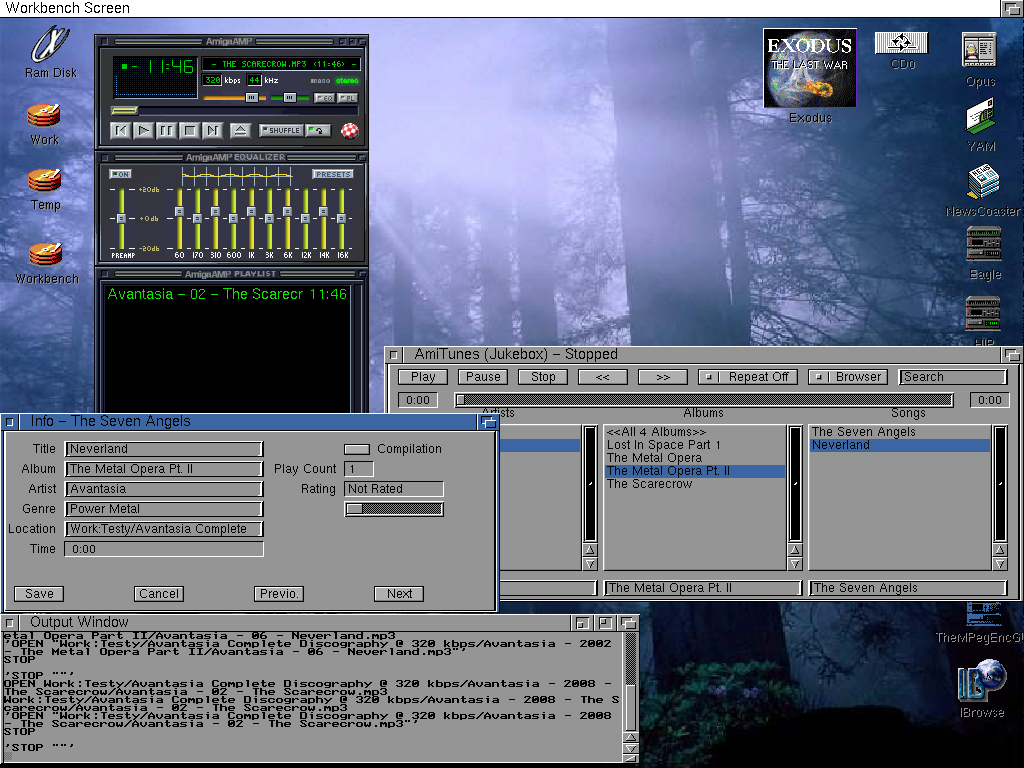The height and width of the screenshot is (768, 1024).
Task: Toggle the EQ window button in AmigaAMP
Action: tap(325, 98)
